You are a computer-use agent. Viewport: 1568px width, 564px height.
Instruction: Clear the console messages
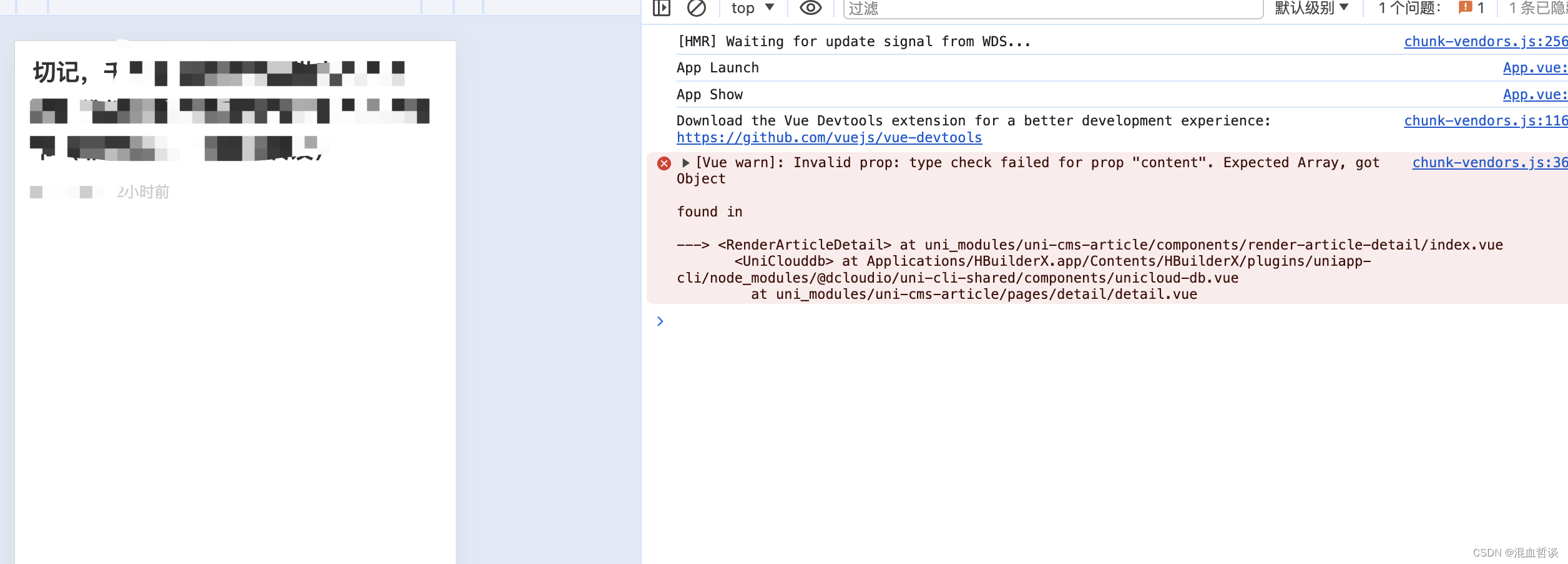697,8
